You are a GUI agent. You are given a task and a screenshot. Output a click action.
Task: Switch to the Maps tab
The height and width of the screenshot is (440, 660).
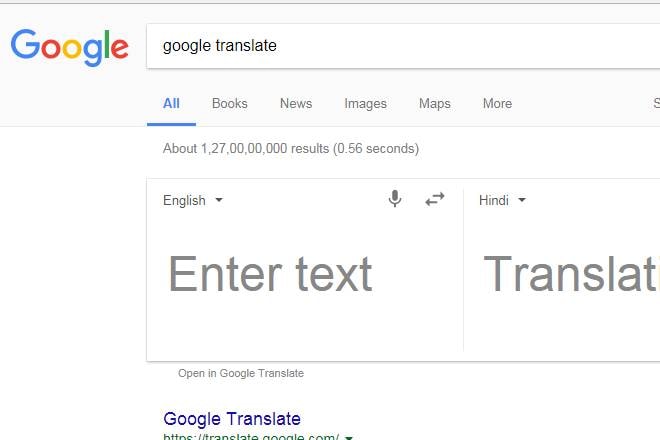(x=434, y=103)
